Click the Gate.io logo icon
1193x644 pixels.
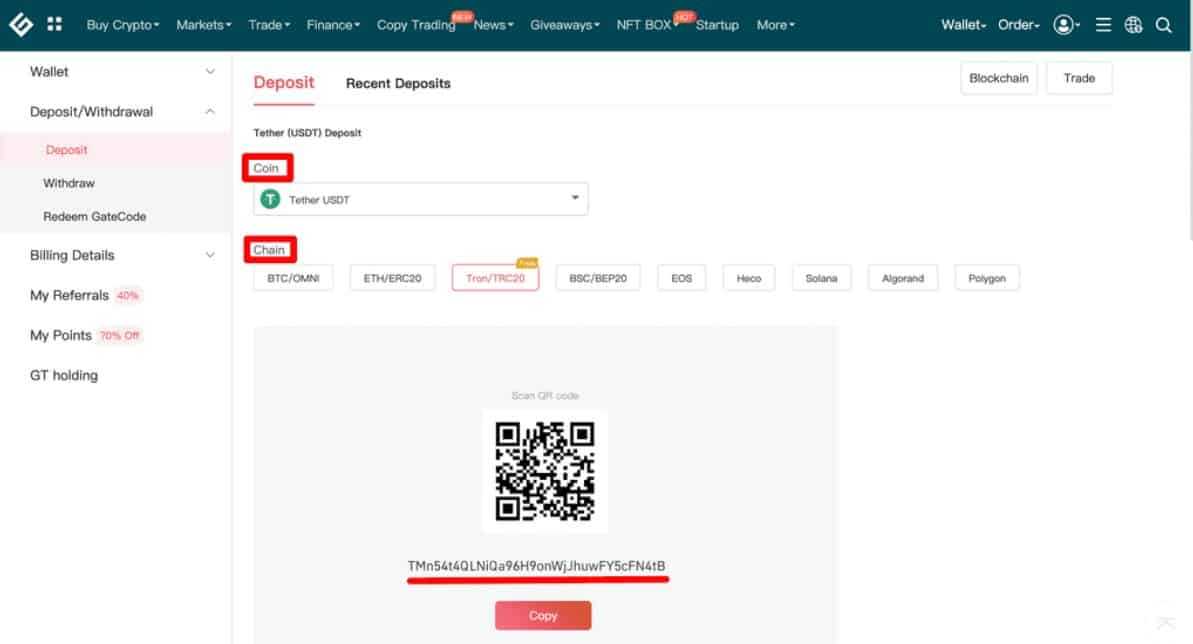[21, 24]
